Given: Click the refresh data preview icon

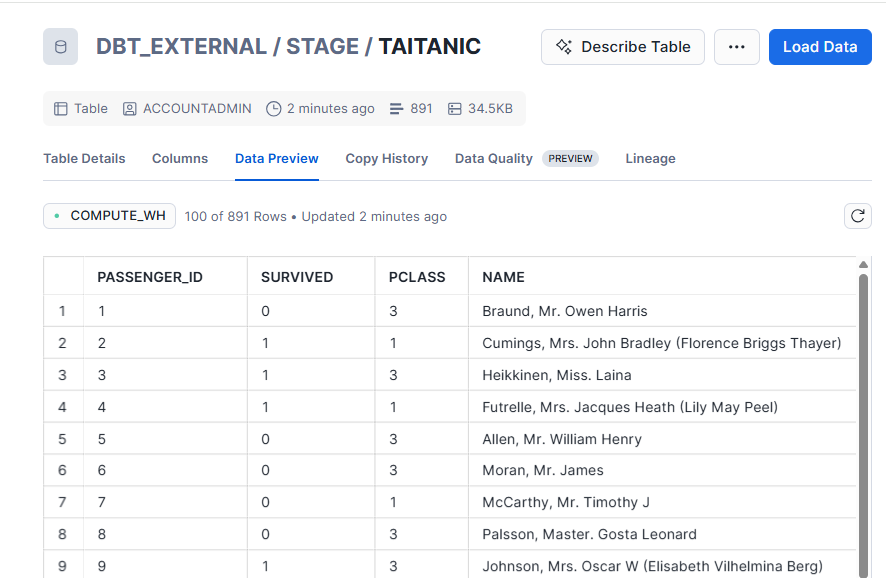Looking at the screenshot, I should 857,216.
